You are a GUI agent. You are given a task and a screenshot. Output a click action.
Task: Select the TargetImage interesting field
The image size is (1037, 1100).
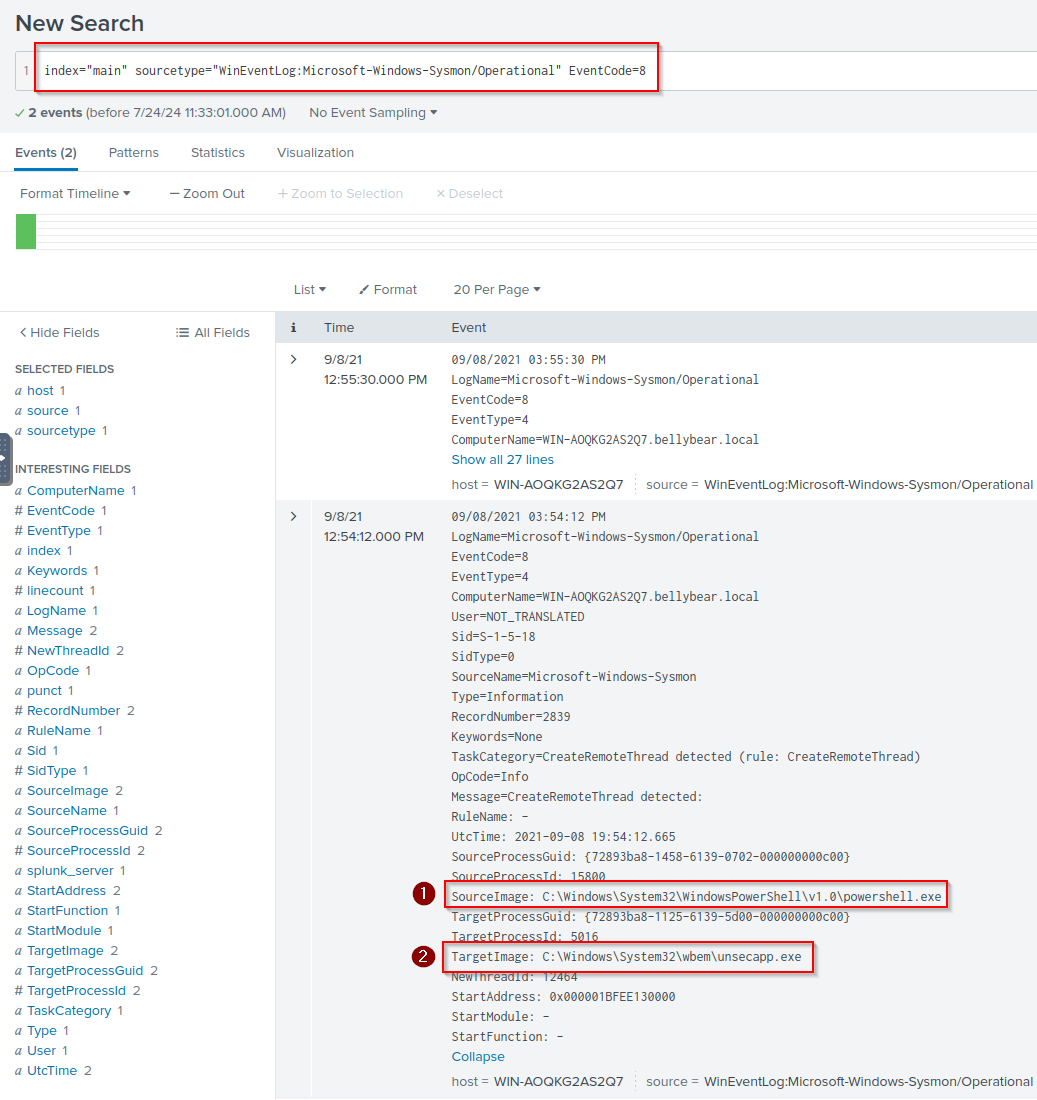click(x=65, y=951)
